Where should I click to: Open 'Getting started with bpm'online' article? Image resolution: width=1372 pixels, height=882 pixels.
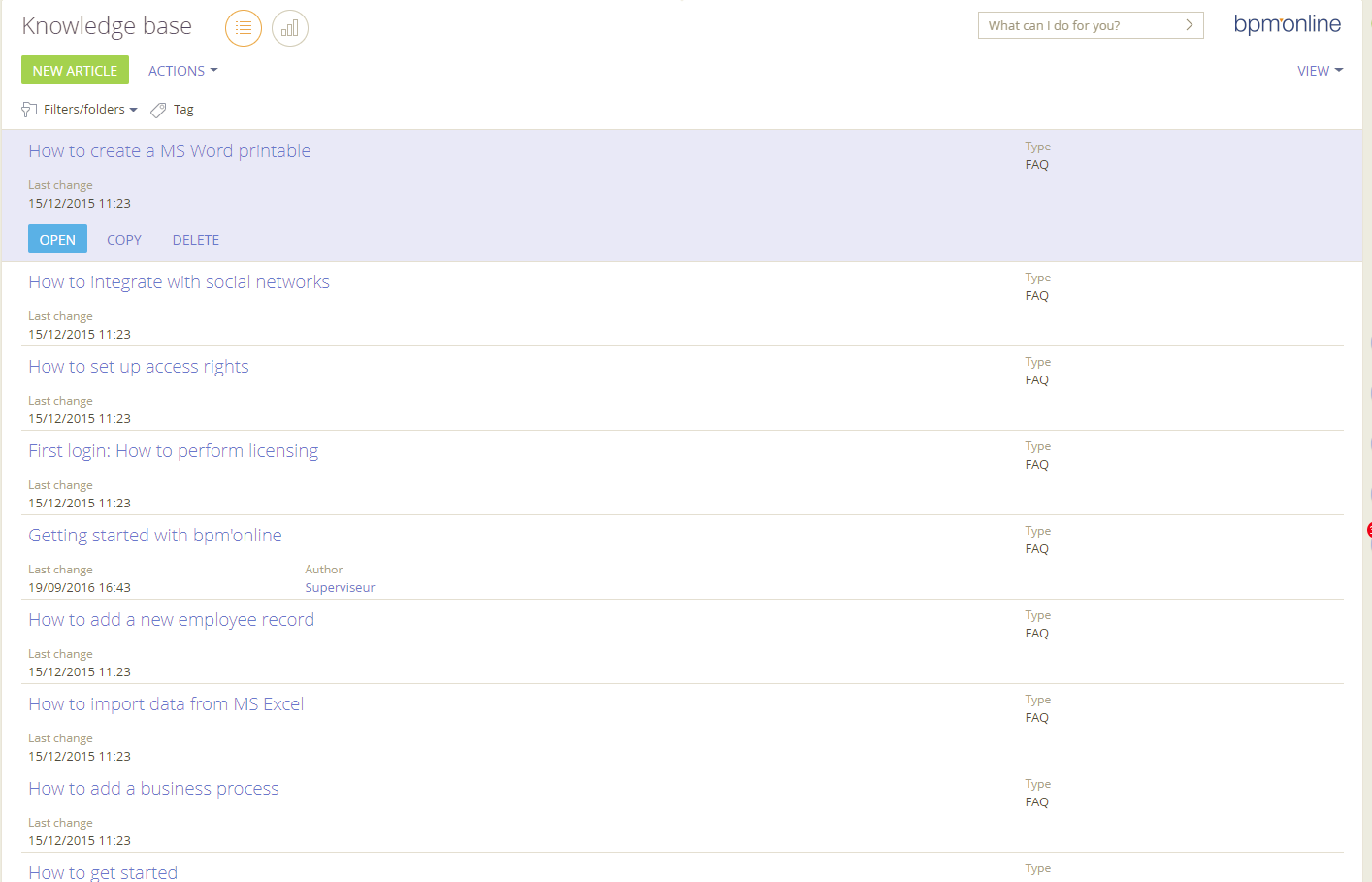[x=155, y=536]
